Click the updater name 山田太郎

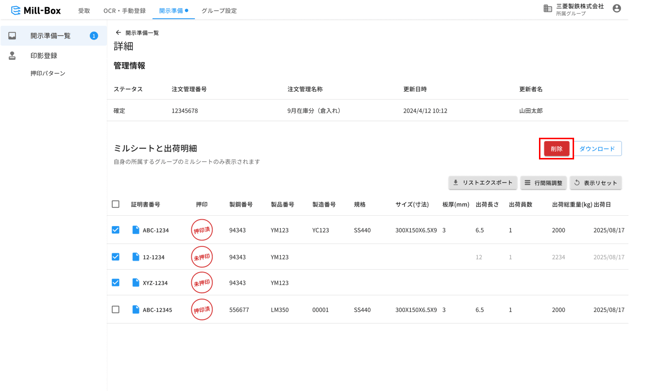[531, 111]
